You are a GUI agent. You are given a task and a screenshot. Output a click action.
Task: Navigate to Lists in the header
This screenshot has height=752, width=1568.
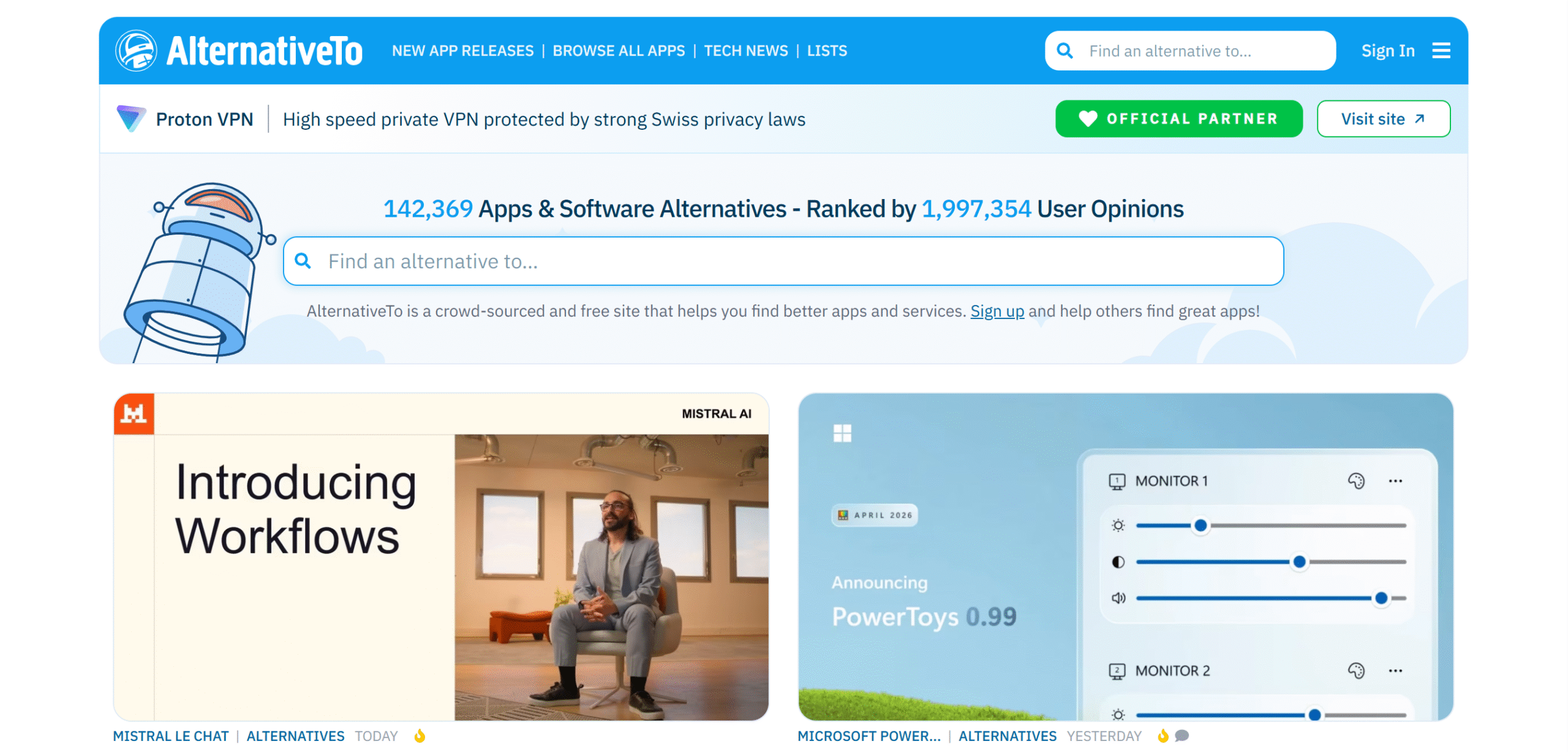(827, 51)
